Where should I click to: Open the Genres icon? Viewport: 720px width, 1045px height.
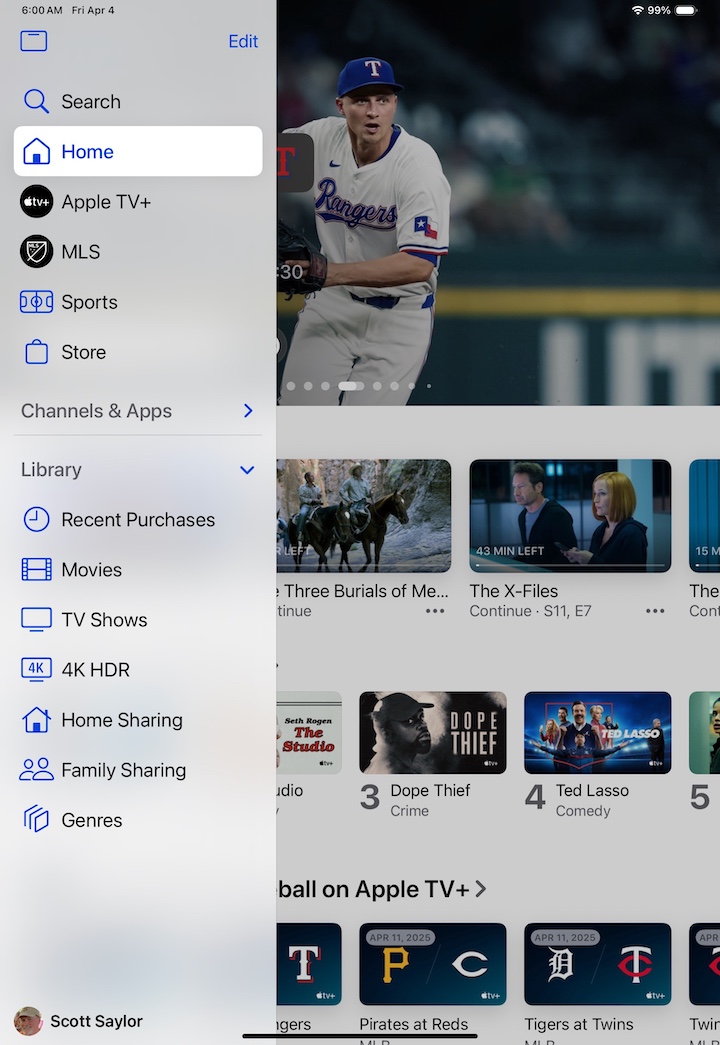pos(37,819)
